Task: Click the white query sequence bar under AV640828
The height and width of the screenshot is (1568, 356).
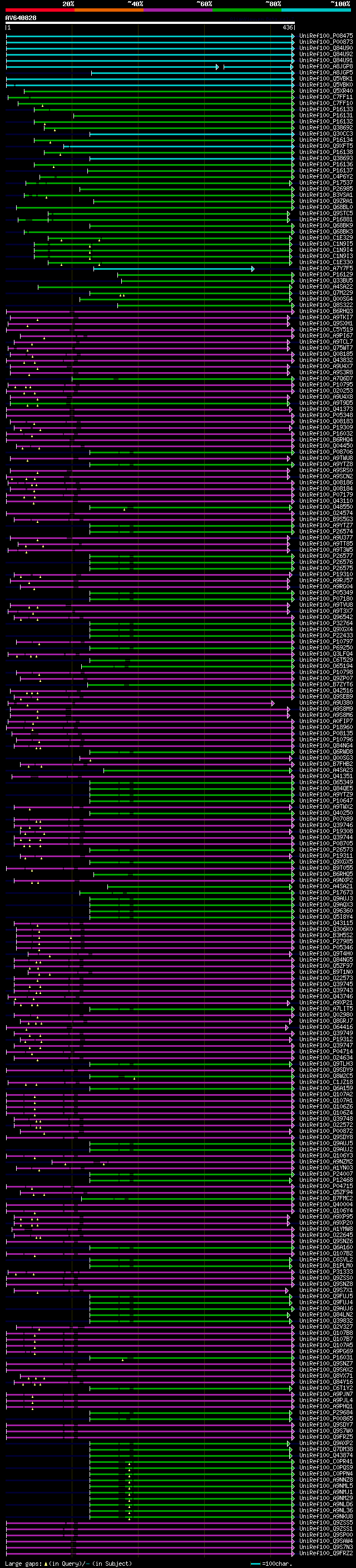Action: (150, 23)
